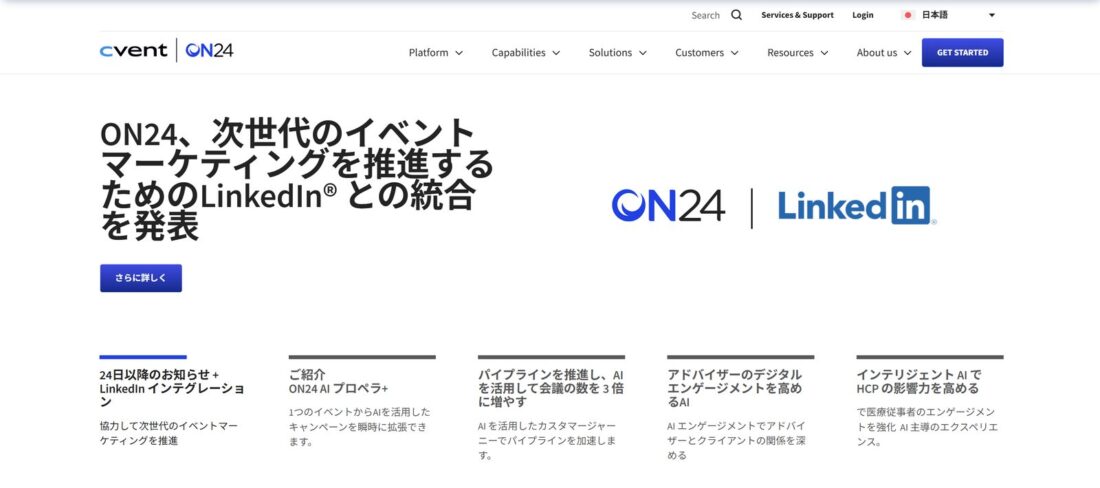Click text AI を活用したカスタマージャーニー
The height and width of the screenshot is (488, 1100).
coord(547,440)
